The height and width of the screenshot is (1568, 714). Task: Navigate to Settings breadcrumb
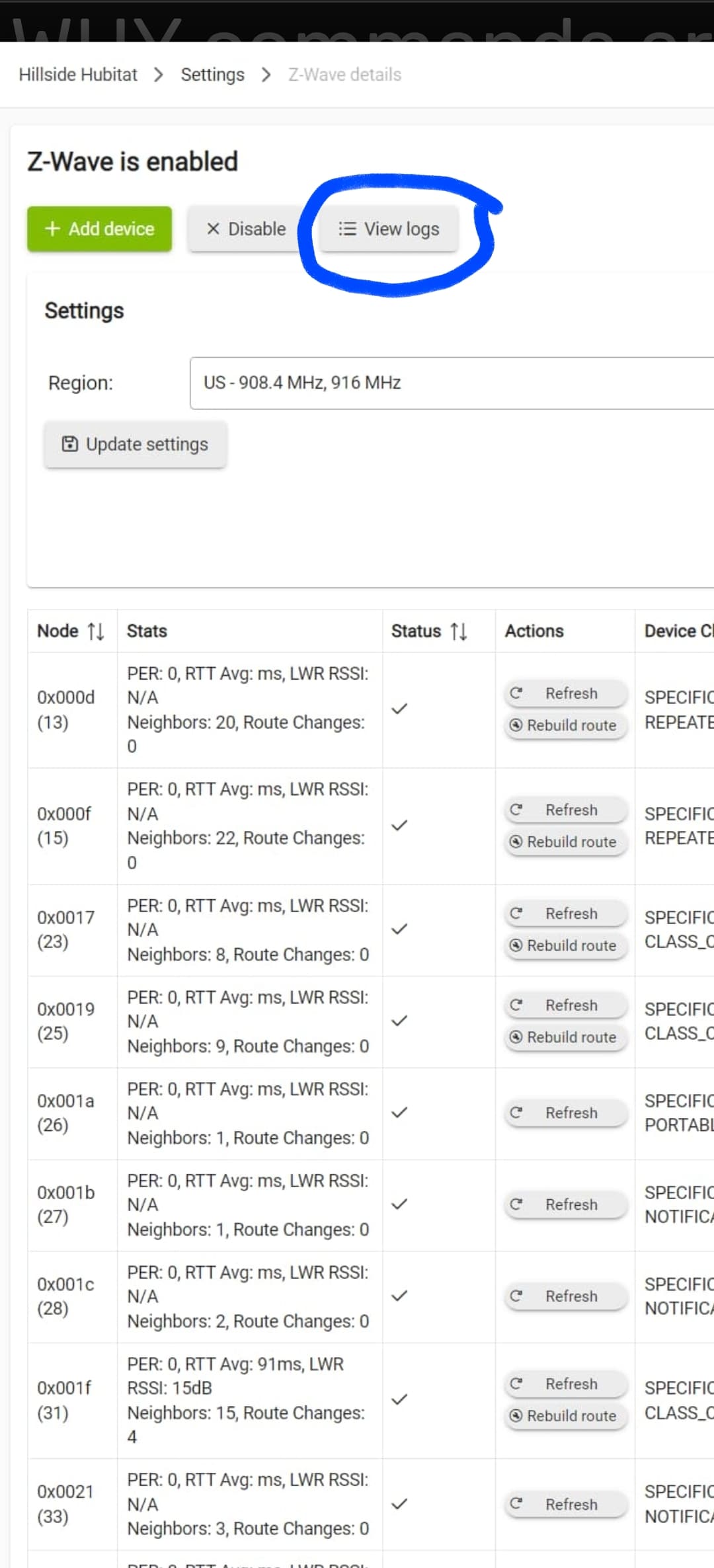(212, 75)
